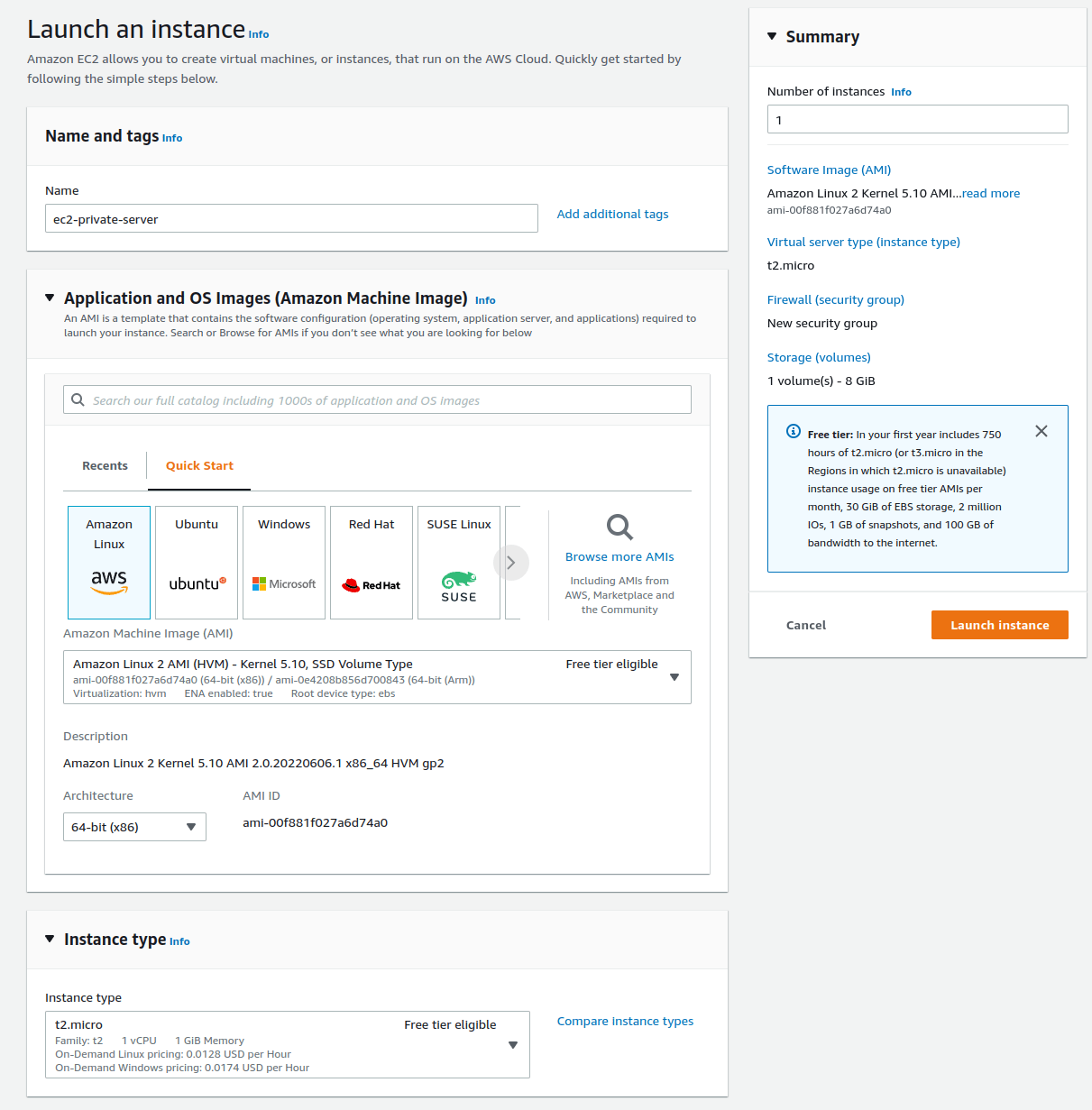Switch to the Quick Start tab

point(199,466)
